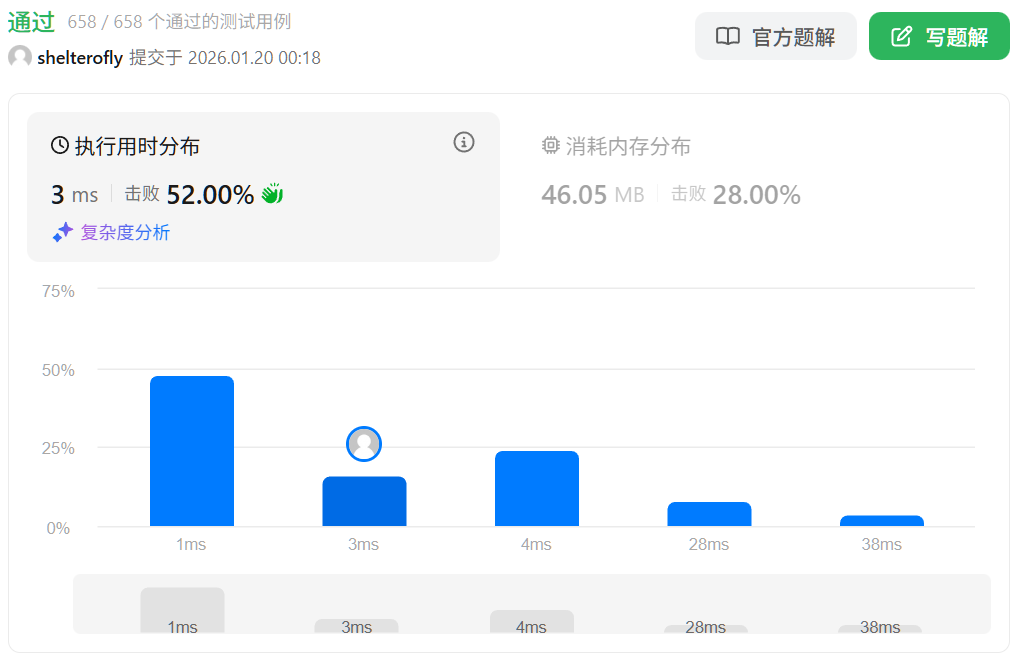Open the 官方题解 official solution
Image resolution: width=1017 pixels, height=657 pixels.
[x=775, y=37]
